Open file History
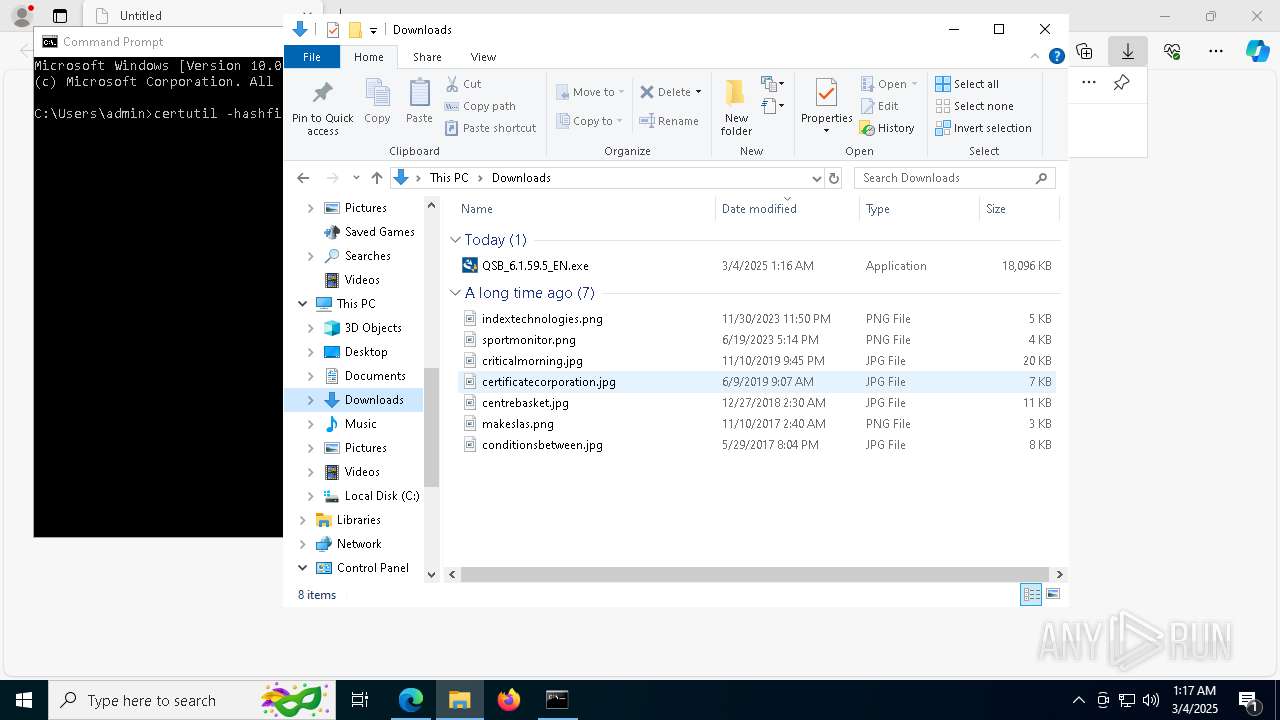The image size is (1280, 720). pos(887,128)
